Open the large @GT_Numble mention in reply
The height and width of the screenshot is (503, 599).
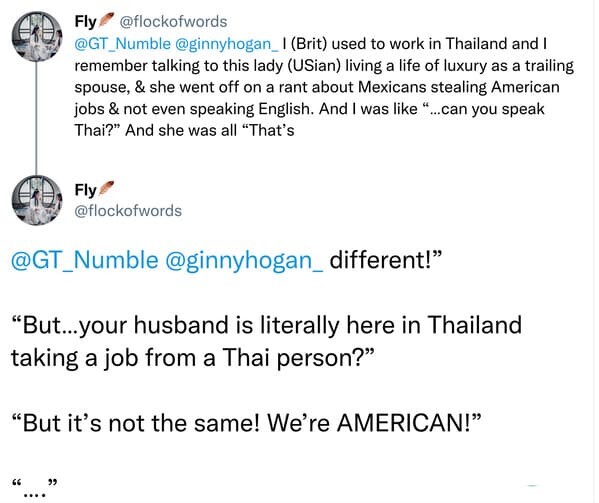[84, 260]
